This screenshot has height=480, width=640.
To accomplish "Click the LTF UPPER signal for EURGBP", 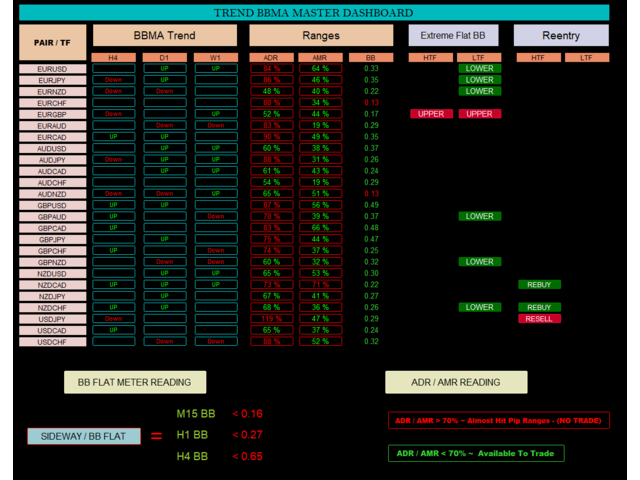I will click(480, 114).
